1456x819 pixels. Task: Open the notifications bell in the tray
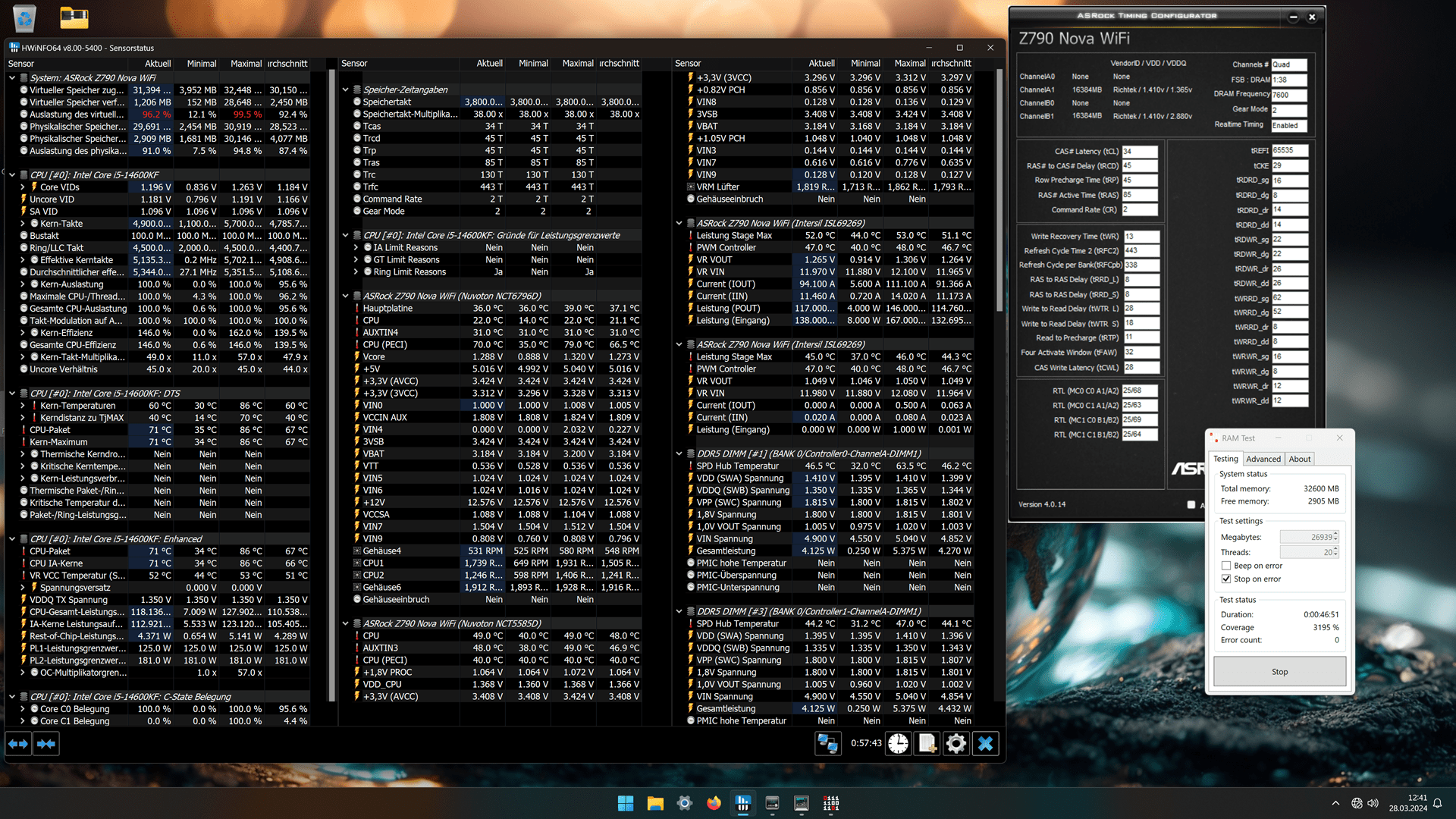tap(1437, 803)
